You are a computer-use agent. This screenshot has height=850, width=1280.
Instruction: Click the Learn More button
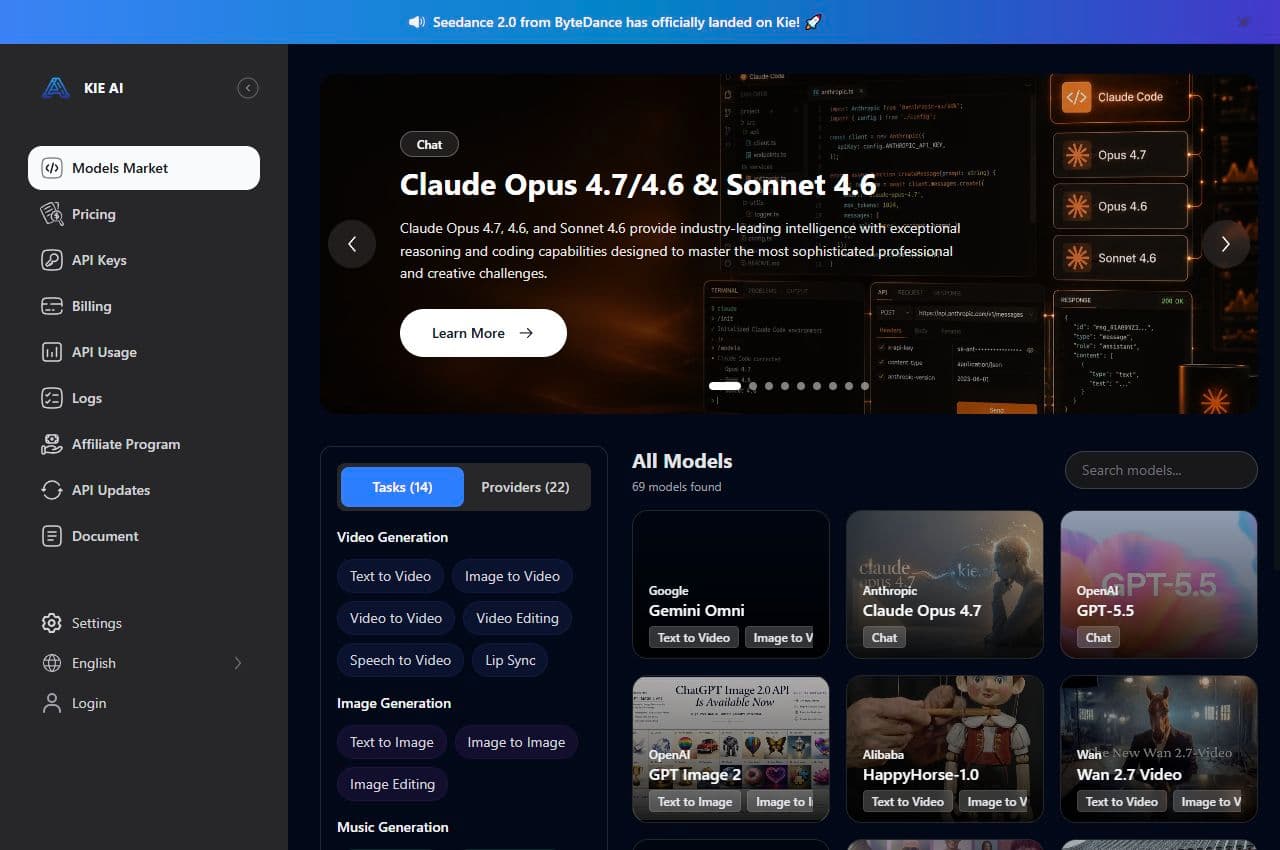tap(483, 333)
